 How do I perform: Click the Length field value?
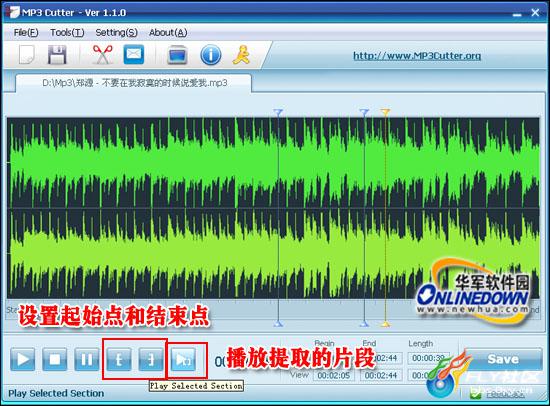[x=428, y=358]
